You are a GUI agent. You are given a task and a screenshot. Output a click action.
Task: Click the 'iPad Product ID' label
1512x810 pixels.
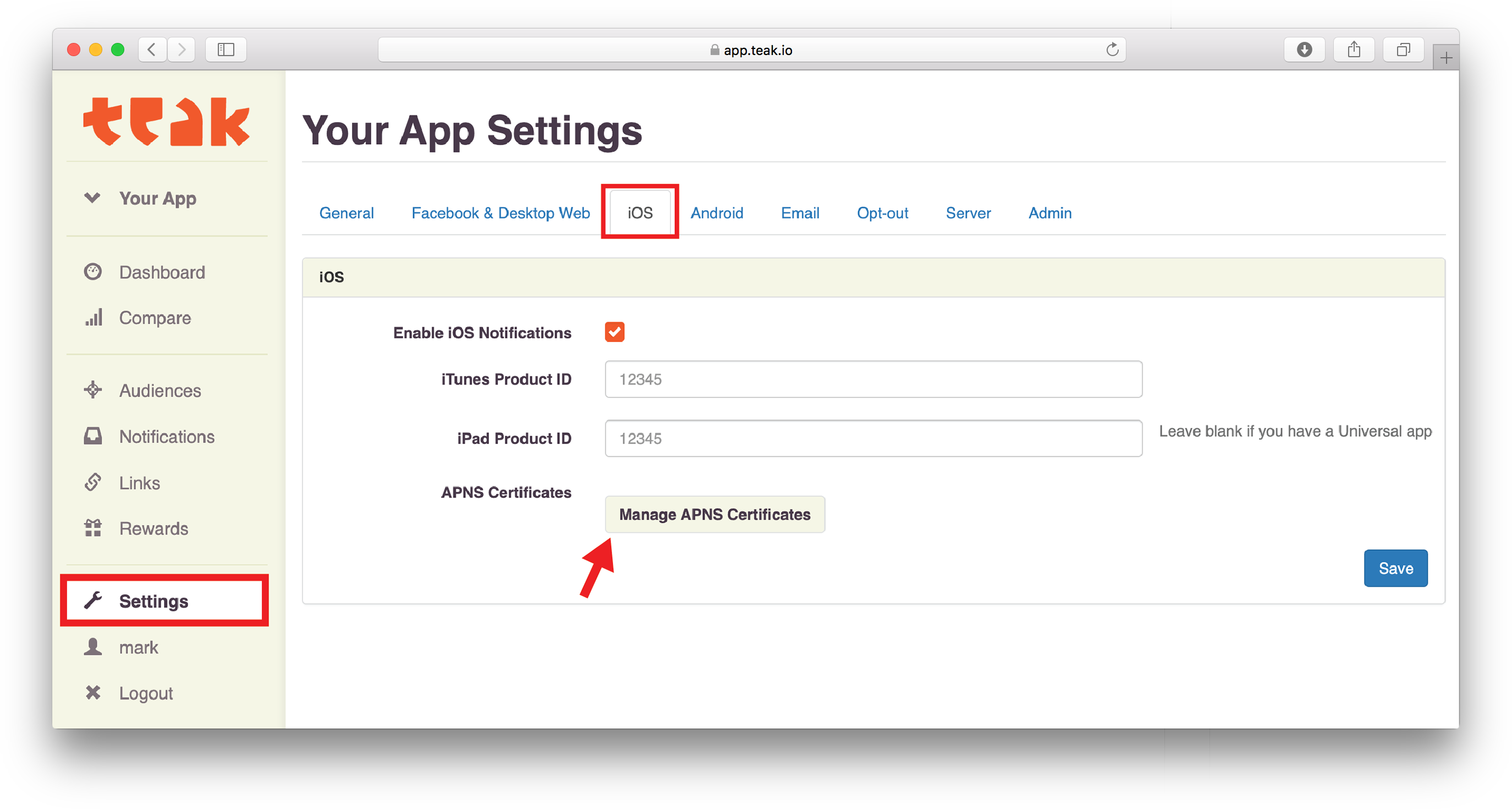[x=514, y=439]
